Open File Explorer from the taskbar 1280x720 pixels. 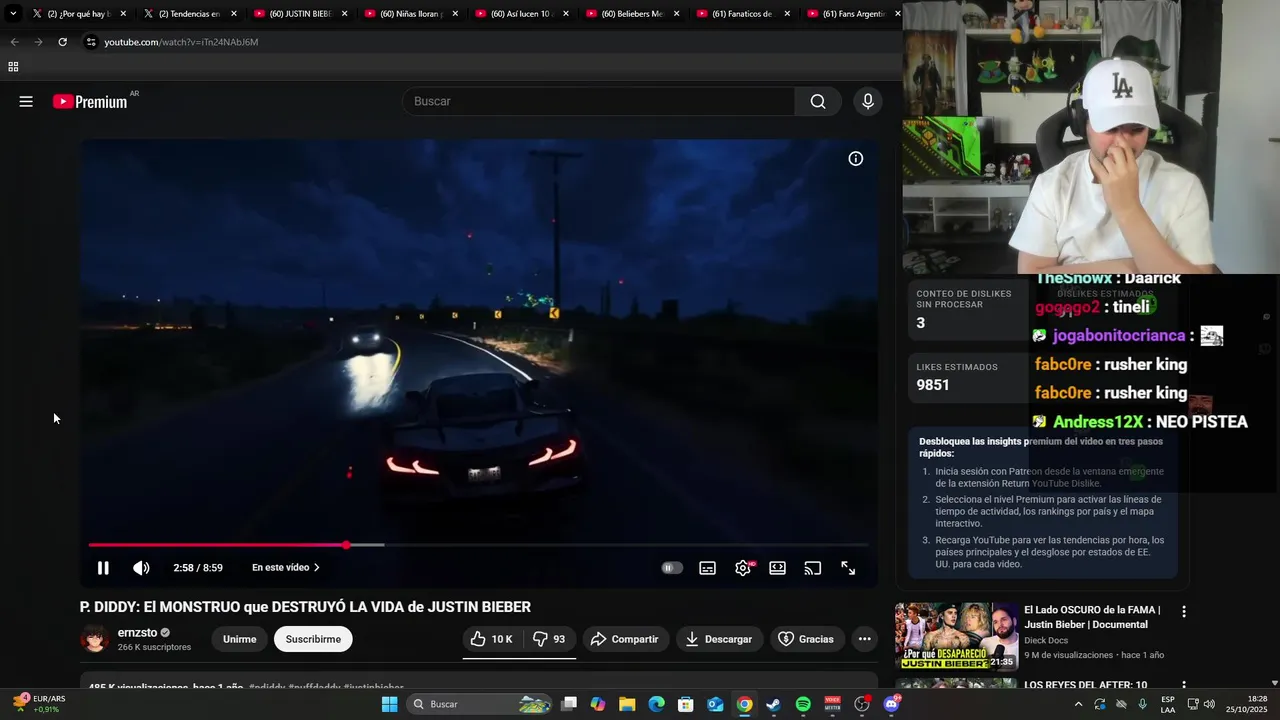[x=627, y=704]
